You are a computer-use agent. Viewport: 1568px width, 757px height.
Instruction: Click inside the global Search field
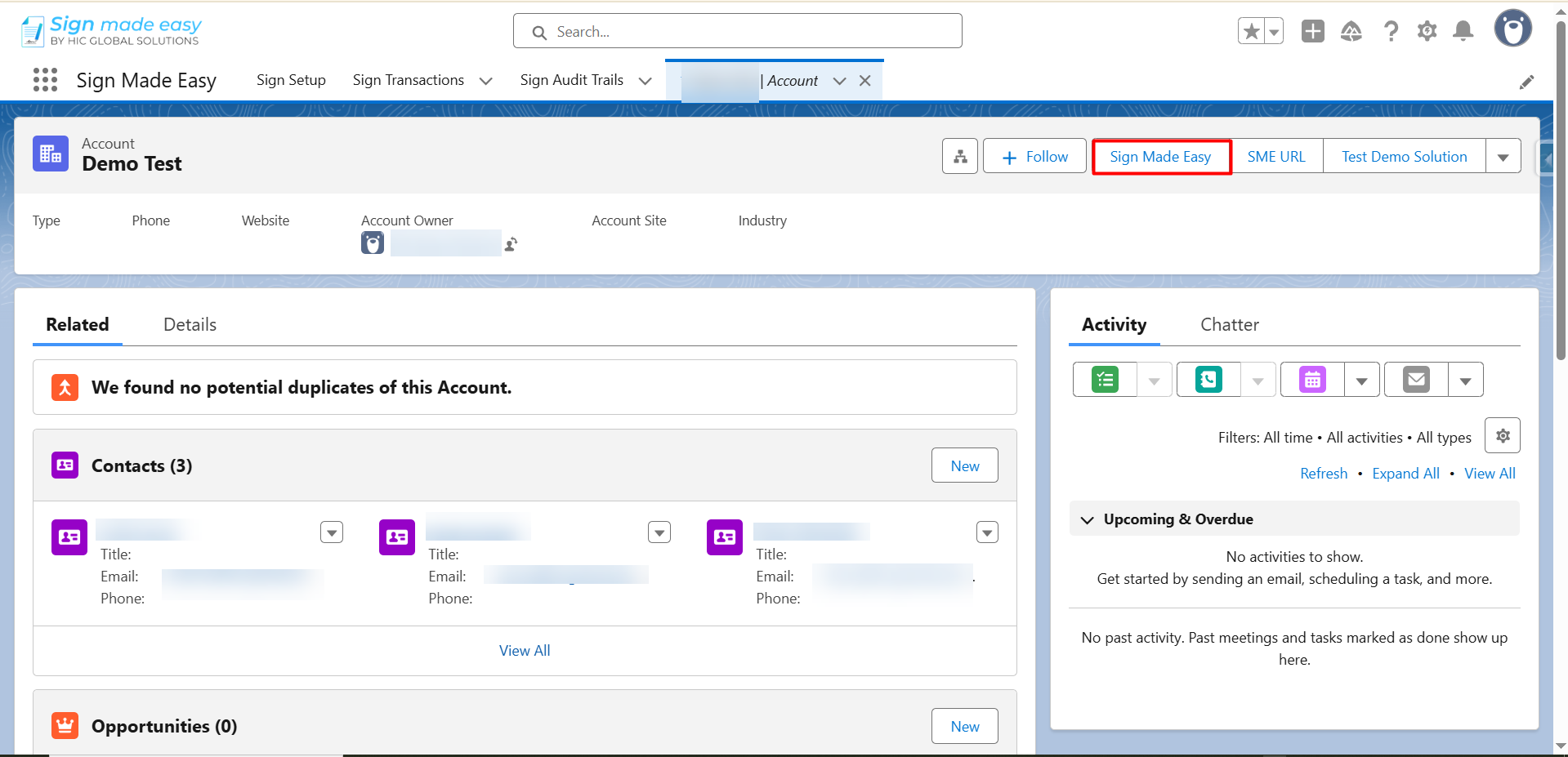coord(735,31)
